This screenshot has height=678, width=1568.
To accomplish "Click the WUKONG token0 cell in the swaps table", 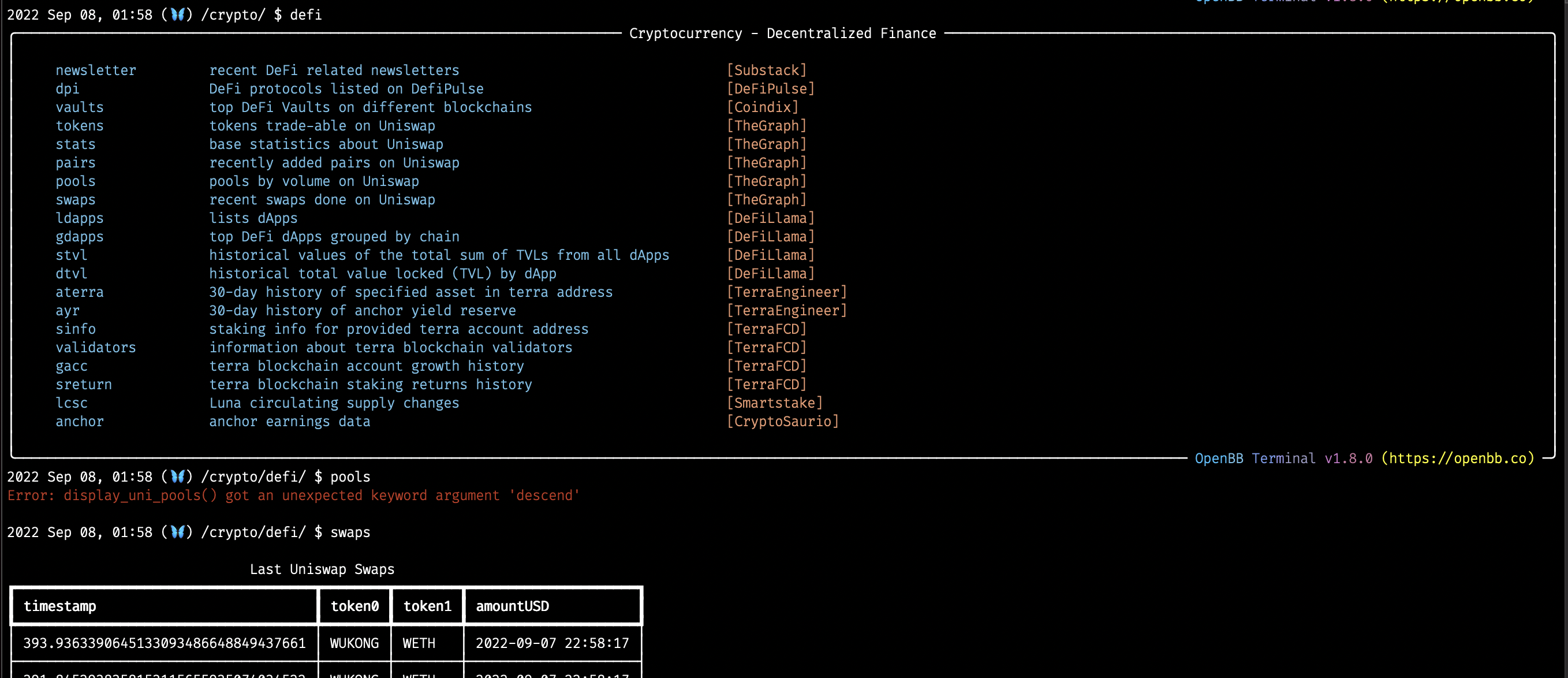I will [354, 643].
